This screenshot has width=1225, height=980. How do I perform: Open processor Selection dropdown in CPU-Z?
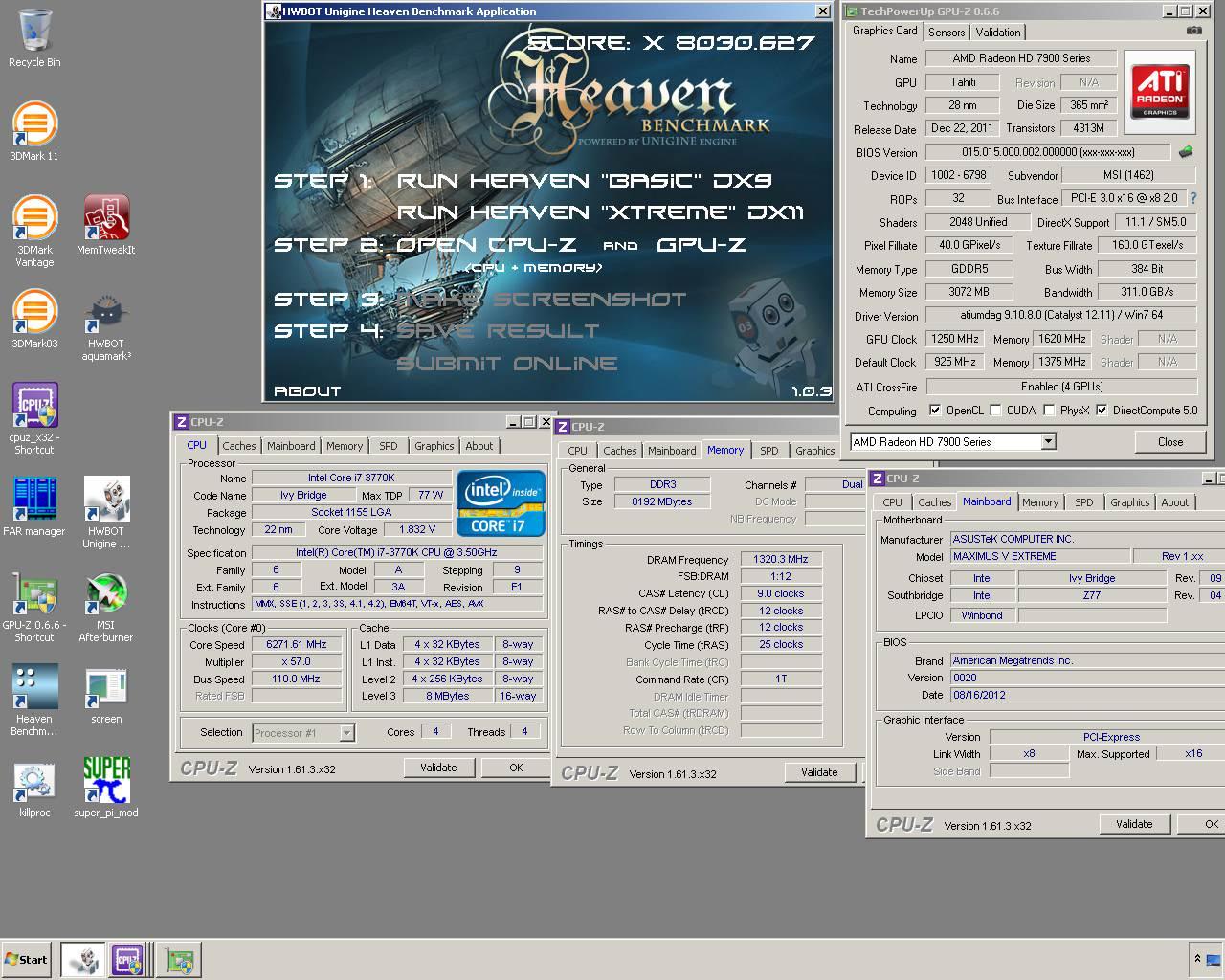(x=346, y=733)
